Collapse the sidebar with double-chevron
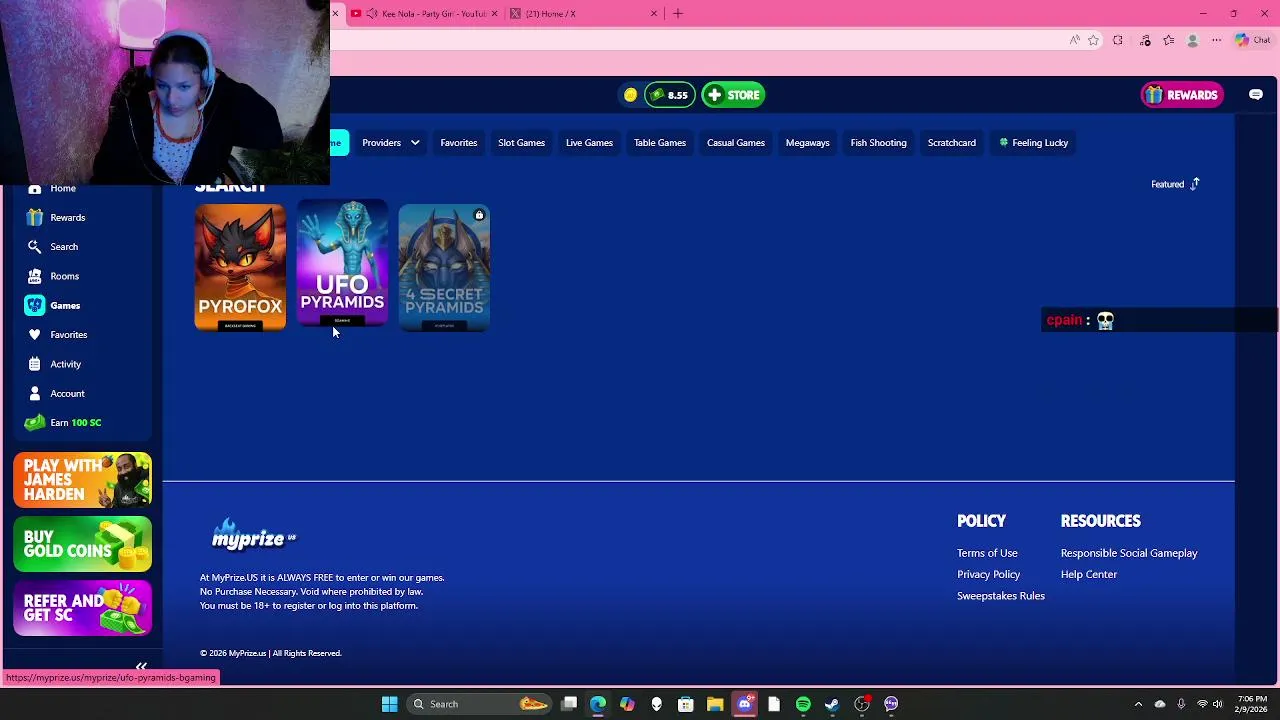 pyautogui.click(x=141, y=666)
